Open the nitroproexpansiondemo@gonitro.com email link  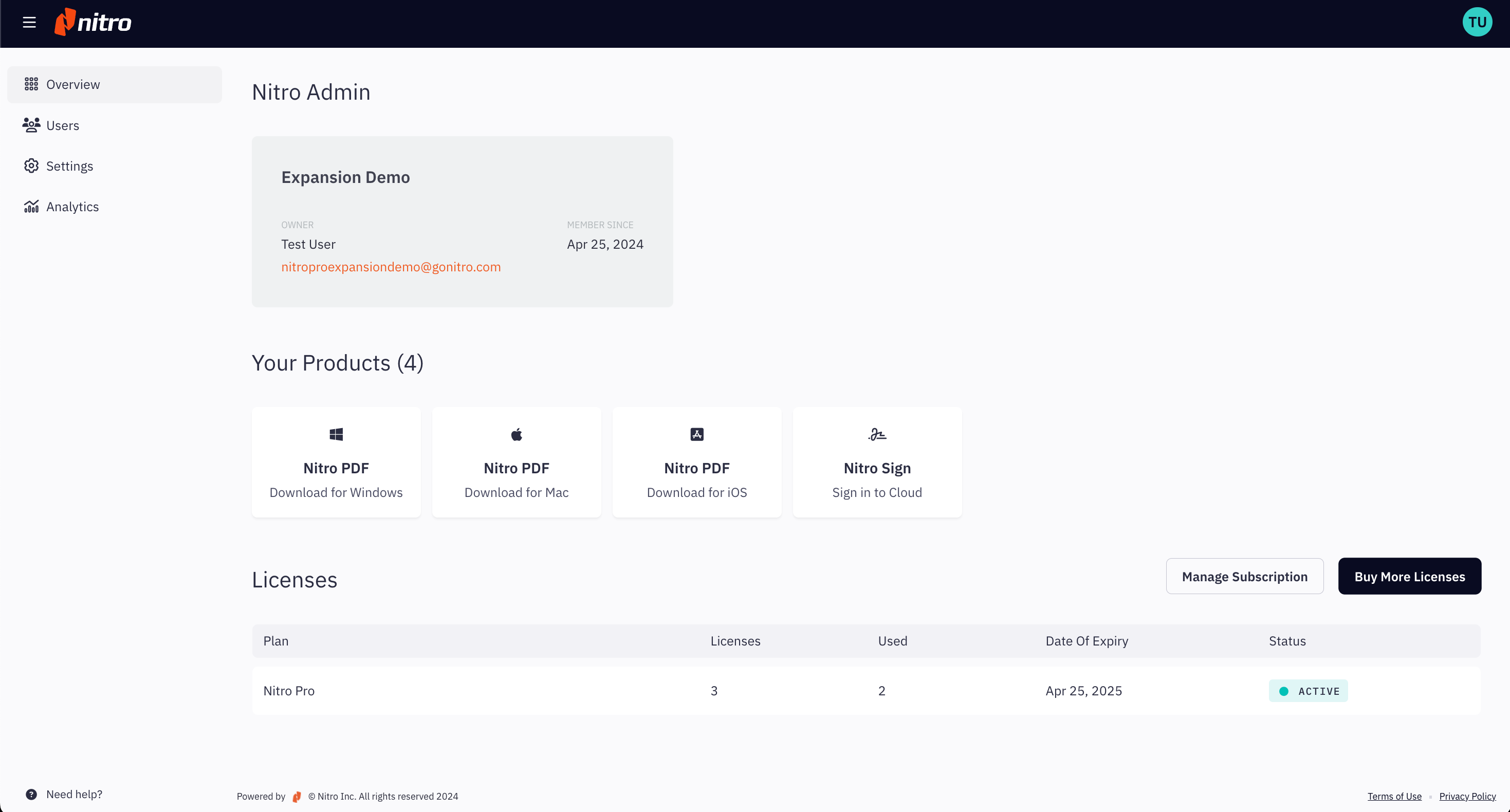[391, 267]
